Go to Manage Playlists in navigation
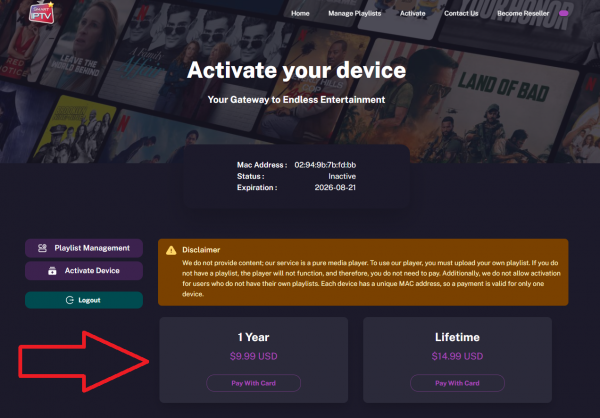The width and height of the screenshot is (600, 418). coord(355,13)
